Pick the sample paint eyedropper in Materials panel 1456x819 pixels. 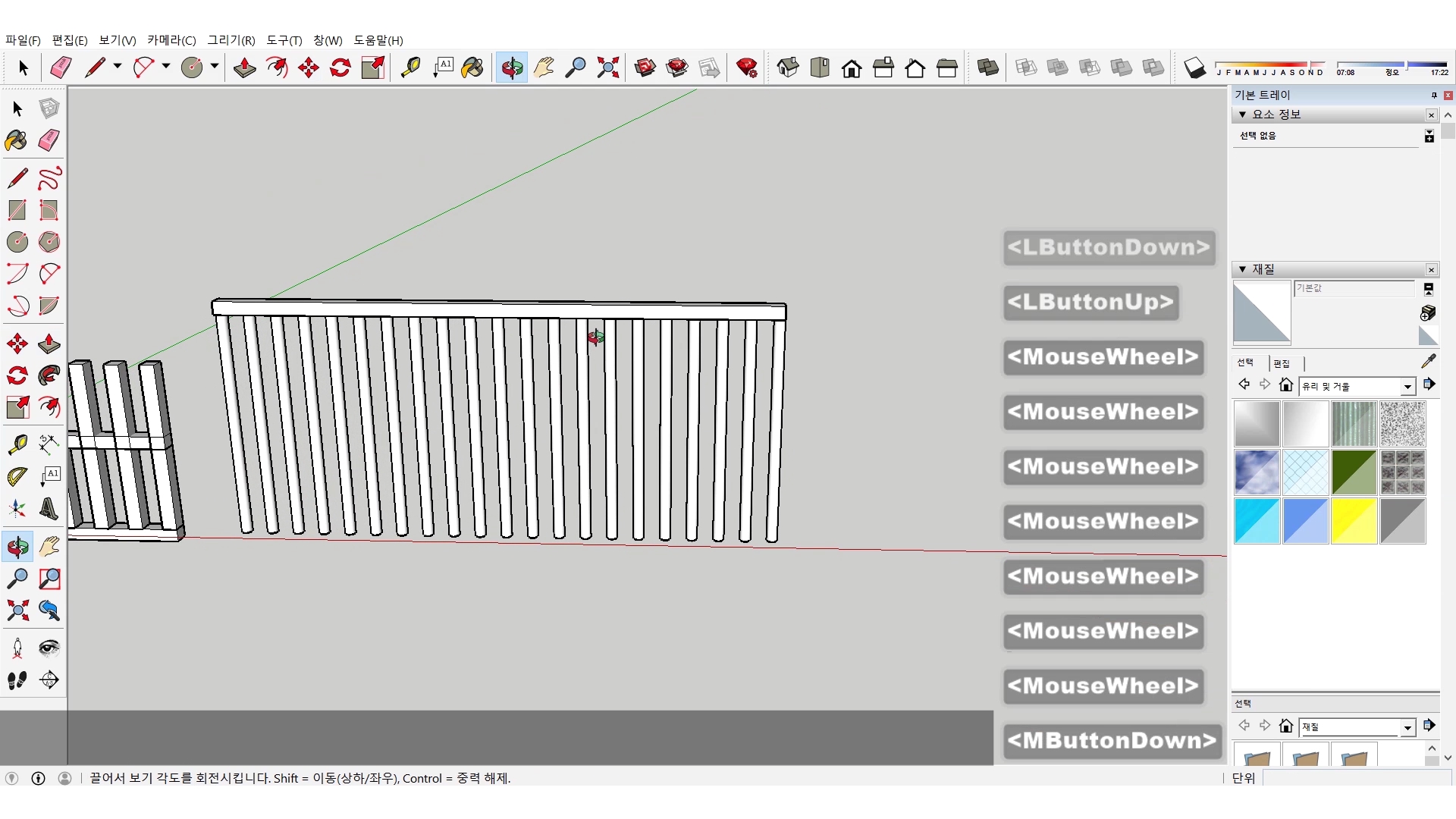(x=1428, y=362)
